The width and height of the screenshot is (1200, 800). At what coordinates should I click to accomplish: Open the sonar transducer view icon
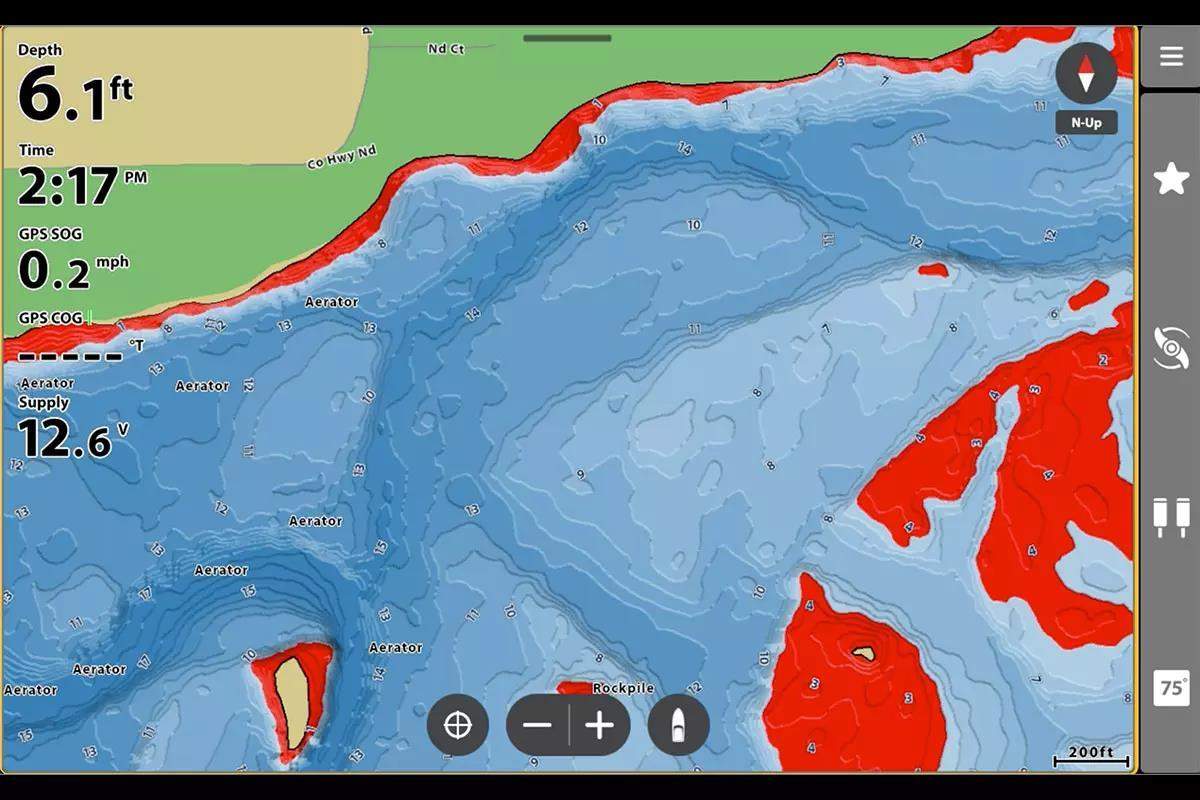[x=1171, y=347]
